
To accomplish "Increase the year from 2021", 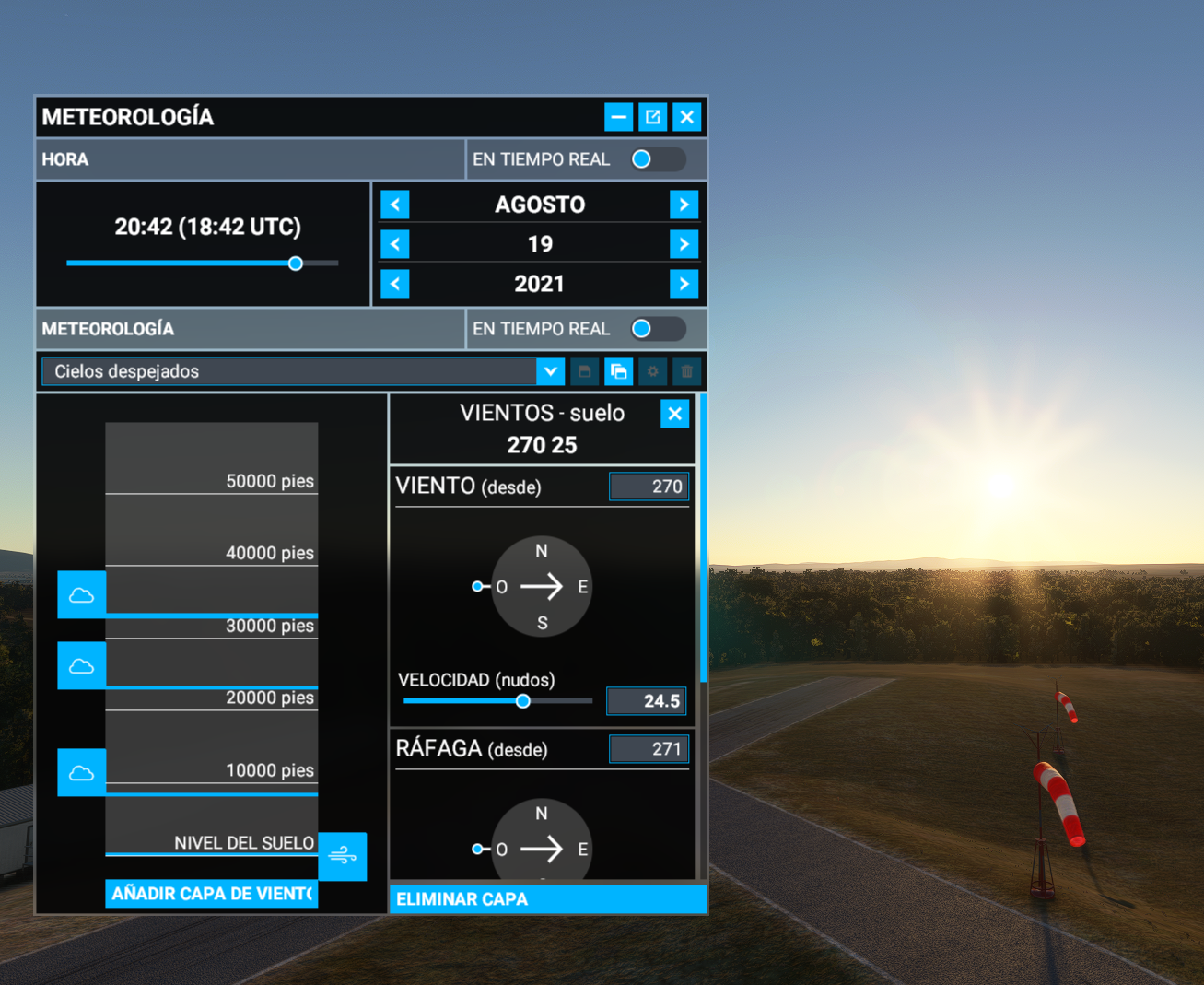I will pos(684,284).
